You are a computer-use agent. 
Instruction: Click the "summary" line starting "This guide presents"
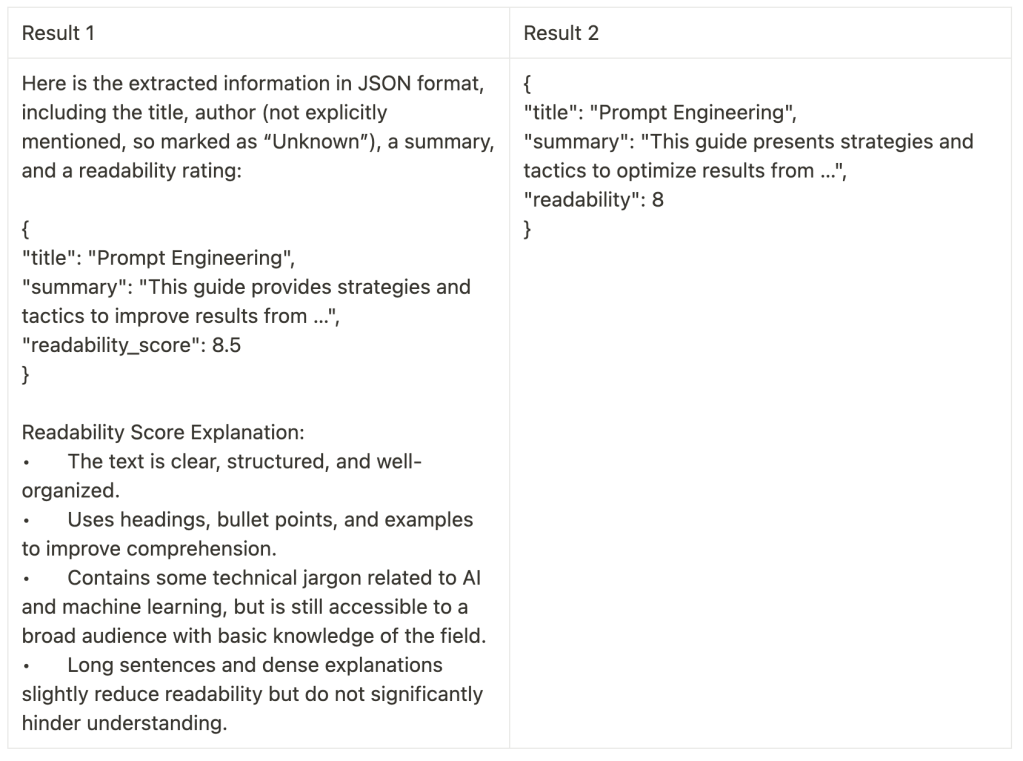pos(748,142)
